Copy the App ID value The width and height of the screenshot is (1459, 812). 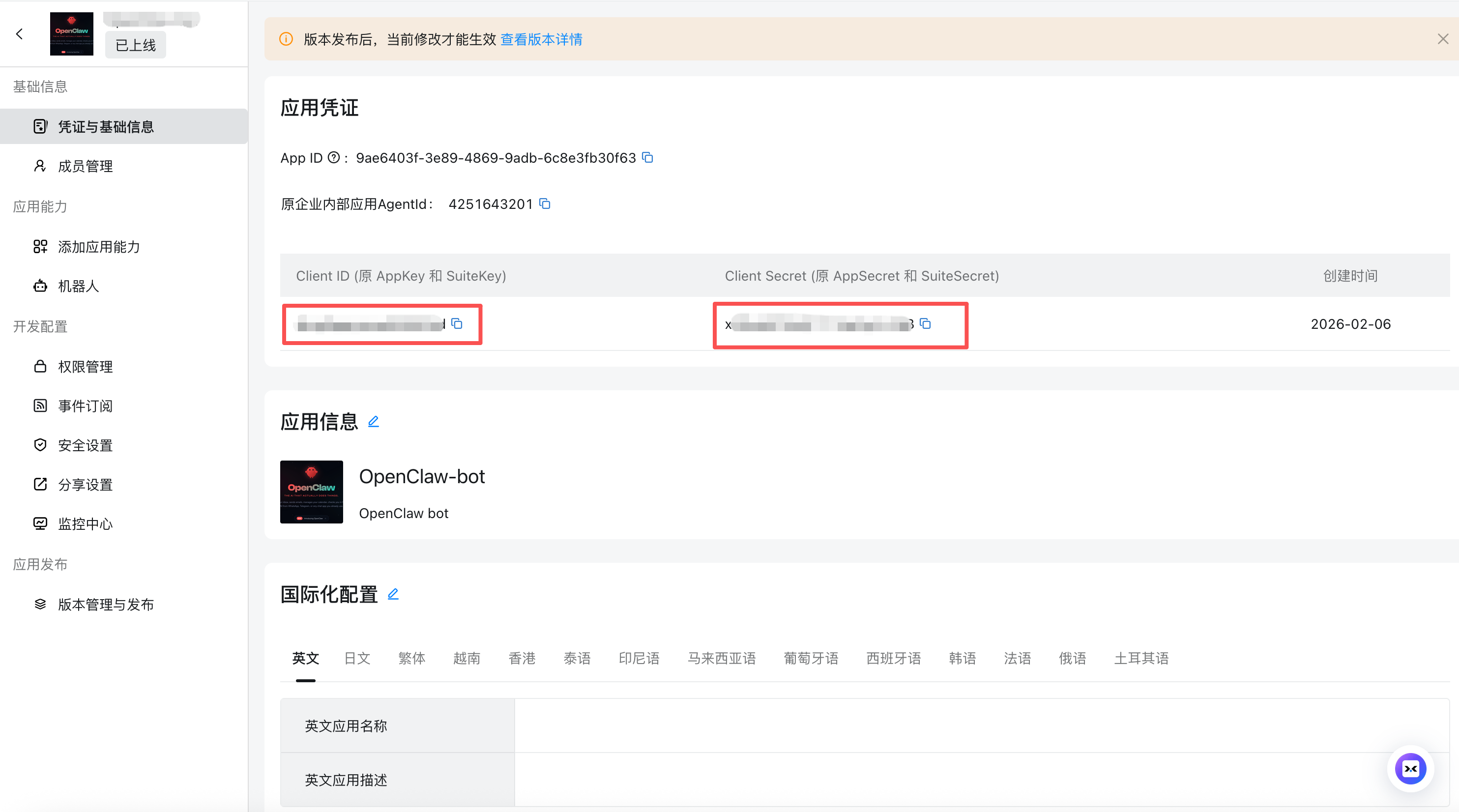pyautogui.click(x=647, y=158)
